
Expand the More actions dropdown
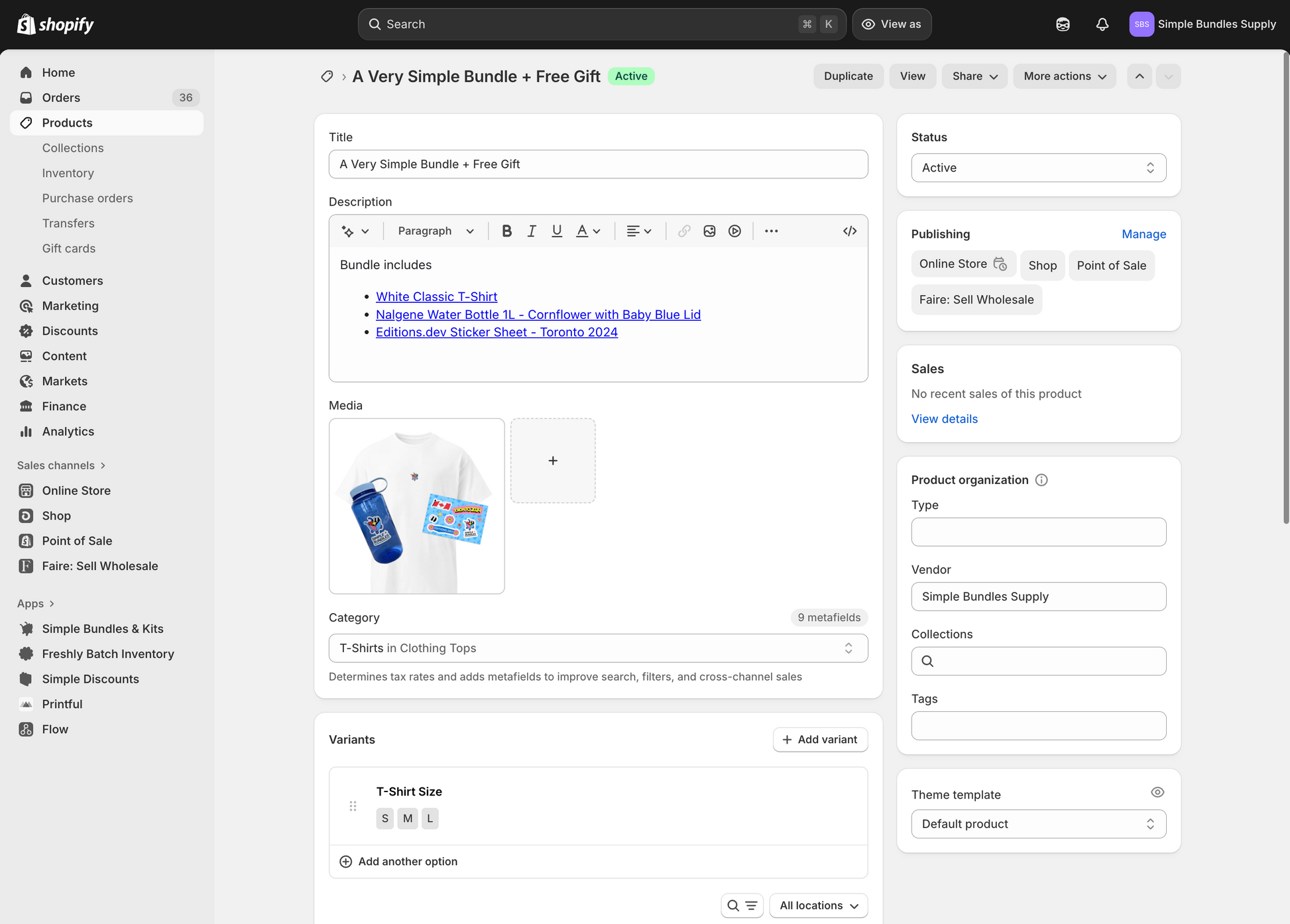pos(1064,76)
